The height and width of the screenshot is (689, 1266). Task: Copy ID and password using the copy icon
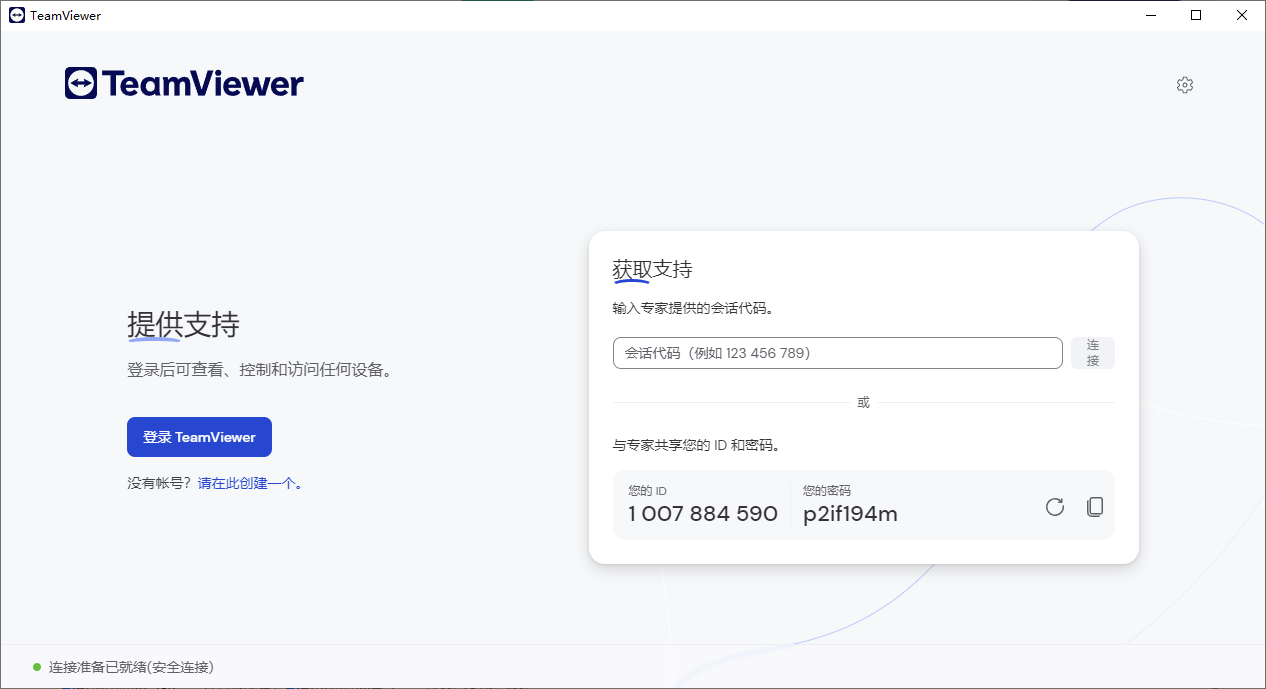click(1094, 507)
